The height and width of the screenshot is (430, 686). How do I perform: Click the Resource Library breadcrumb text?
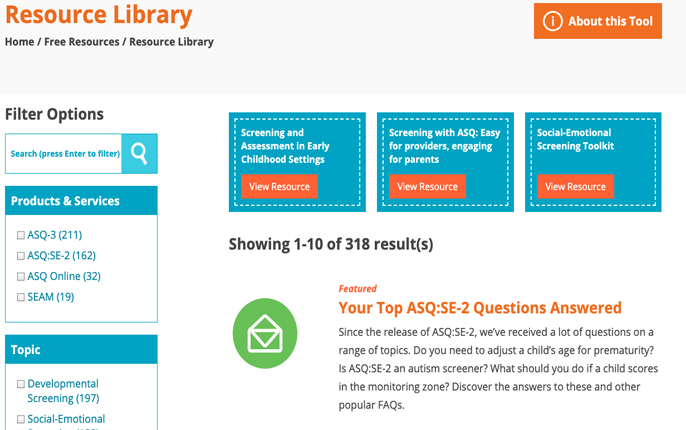pos(171,42)
